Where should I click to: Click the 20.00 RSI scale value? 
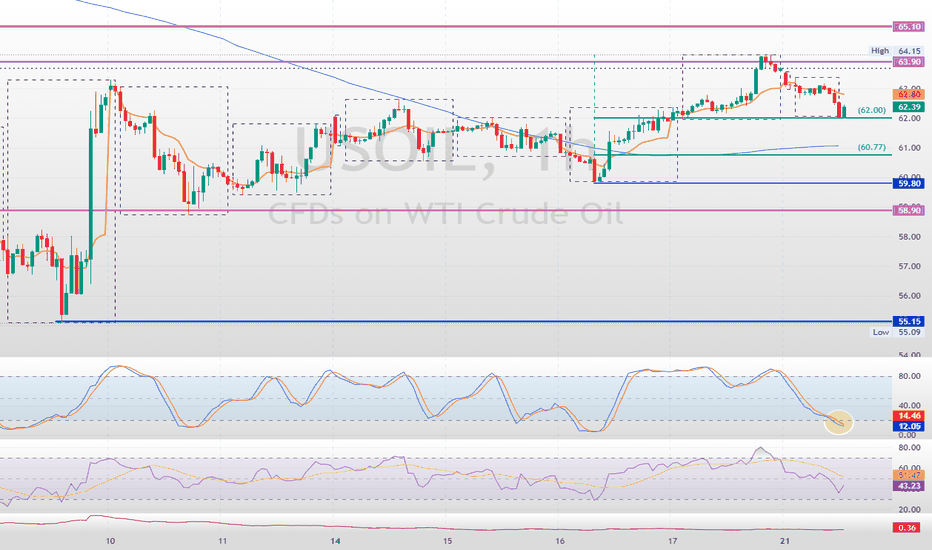(909, 510)
